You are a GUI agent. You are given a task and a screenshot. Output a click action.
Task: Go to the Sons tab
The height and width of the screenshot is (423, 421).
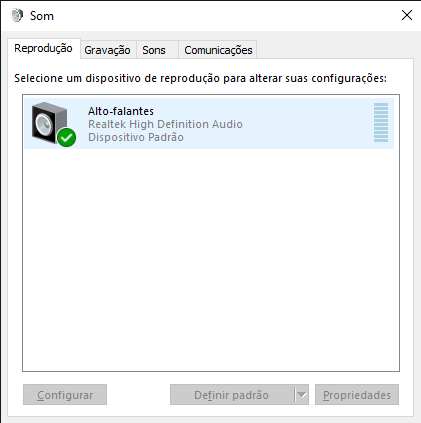154,50
